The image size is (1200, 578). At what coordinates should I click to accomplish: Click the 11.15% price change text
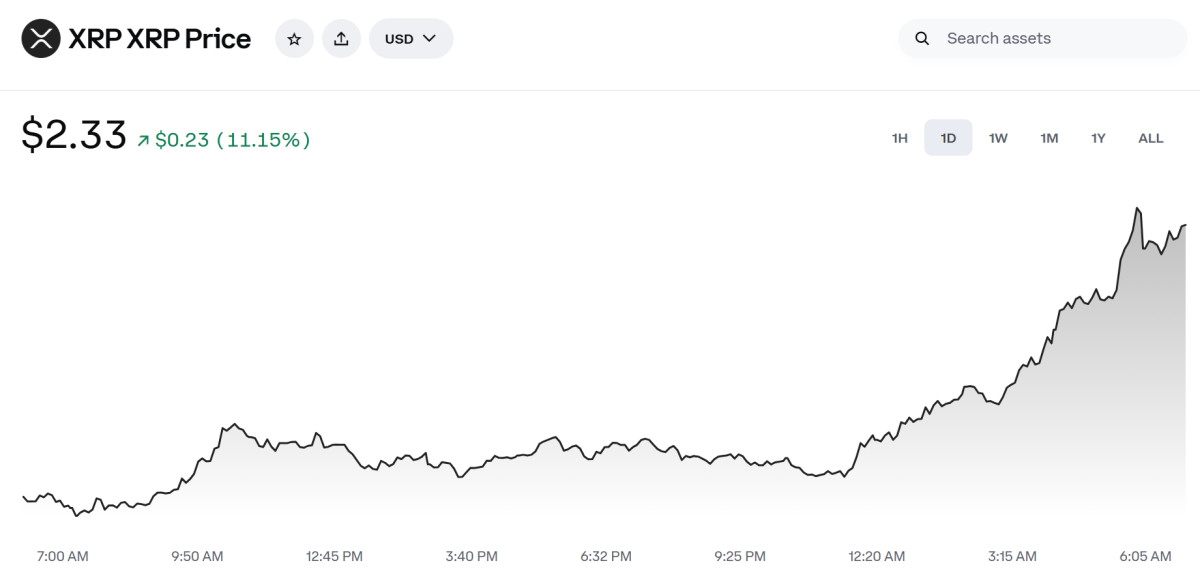click(x=263, y=140)
